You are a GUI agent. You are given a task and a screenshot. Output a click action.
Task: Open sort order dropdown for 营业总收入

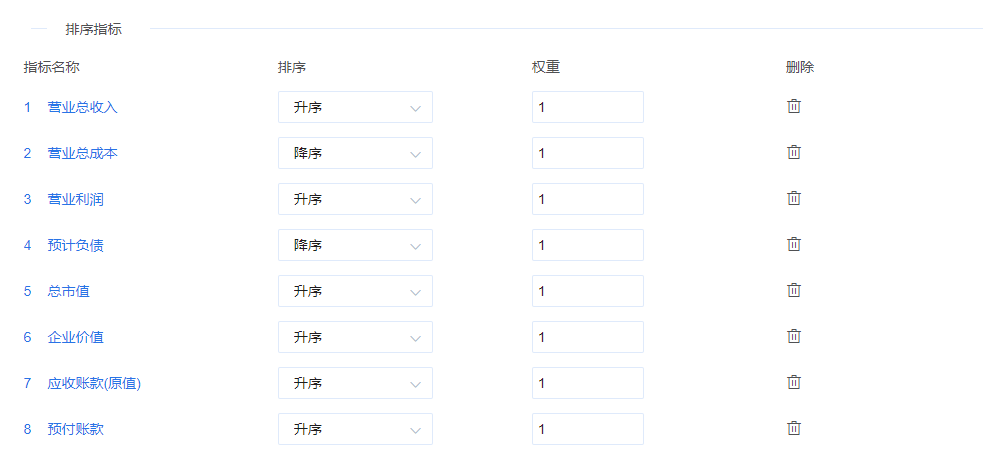pos(355,107)
